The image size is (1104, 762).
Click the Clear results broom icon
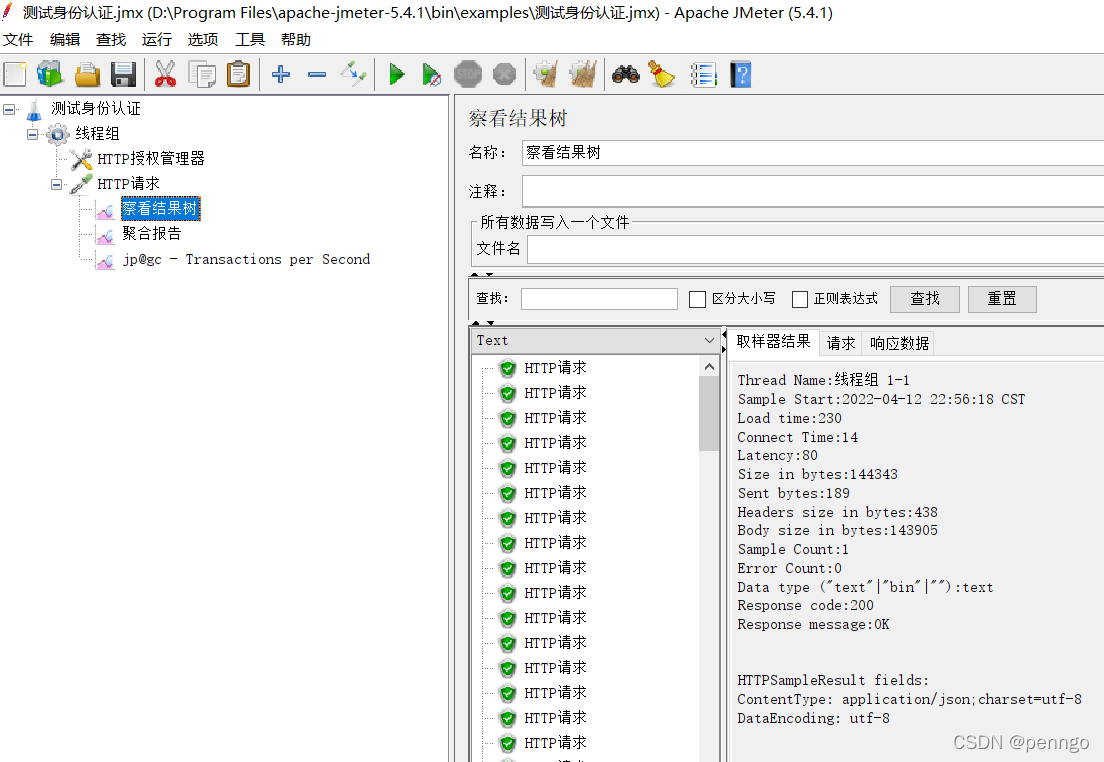pyautogui.click(x=546, y=74)
